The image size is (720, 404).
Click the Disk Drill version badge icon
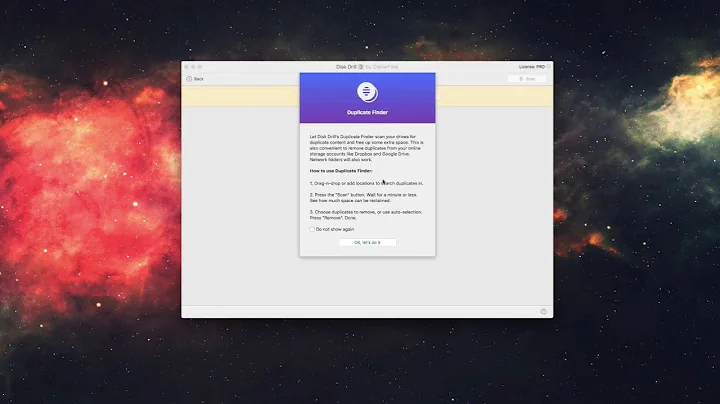click(361, 67)
